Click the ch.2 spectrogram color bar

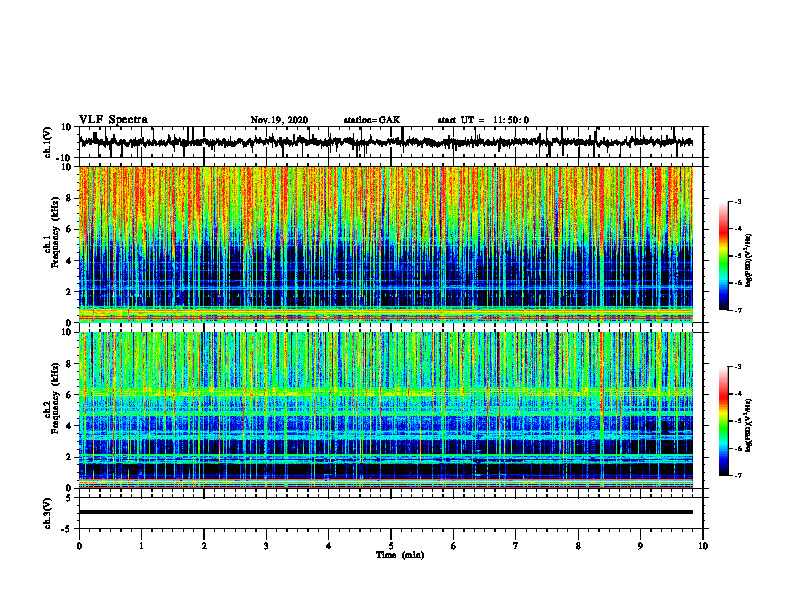(x=723, y=421)
